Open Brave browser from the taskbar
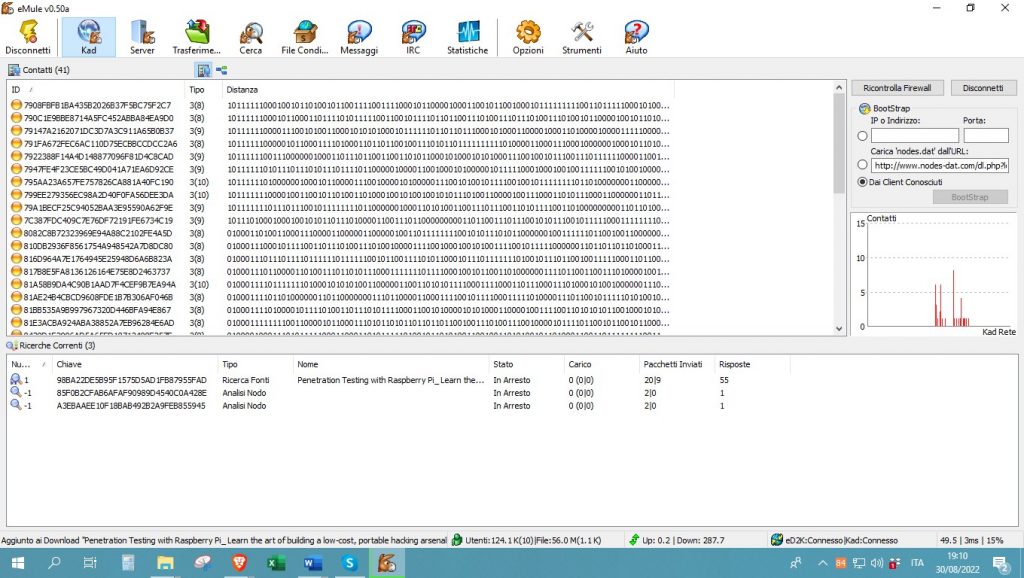This screenshot has width=1024, height=578. coord(239,563)
